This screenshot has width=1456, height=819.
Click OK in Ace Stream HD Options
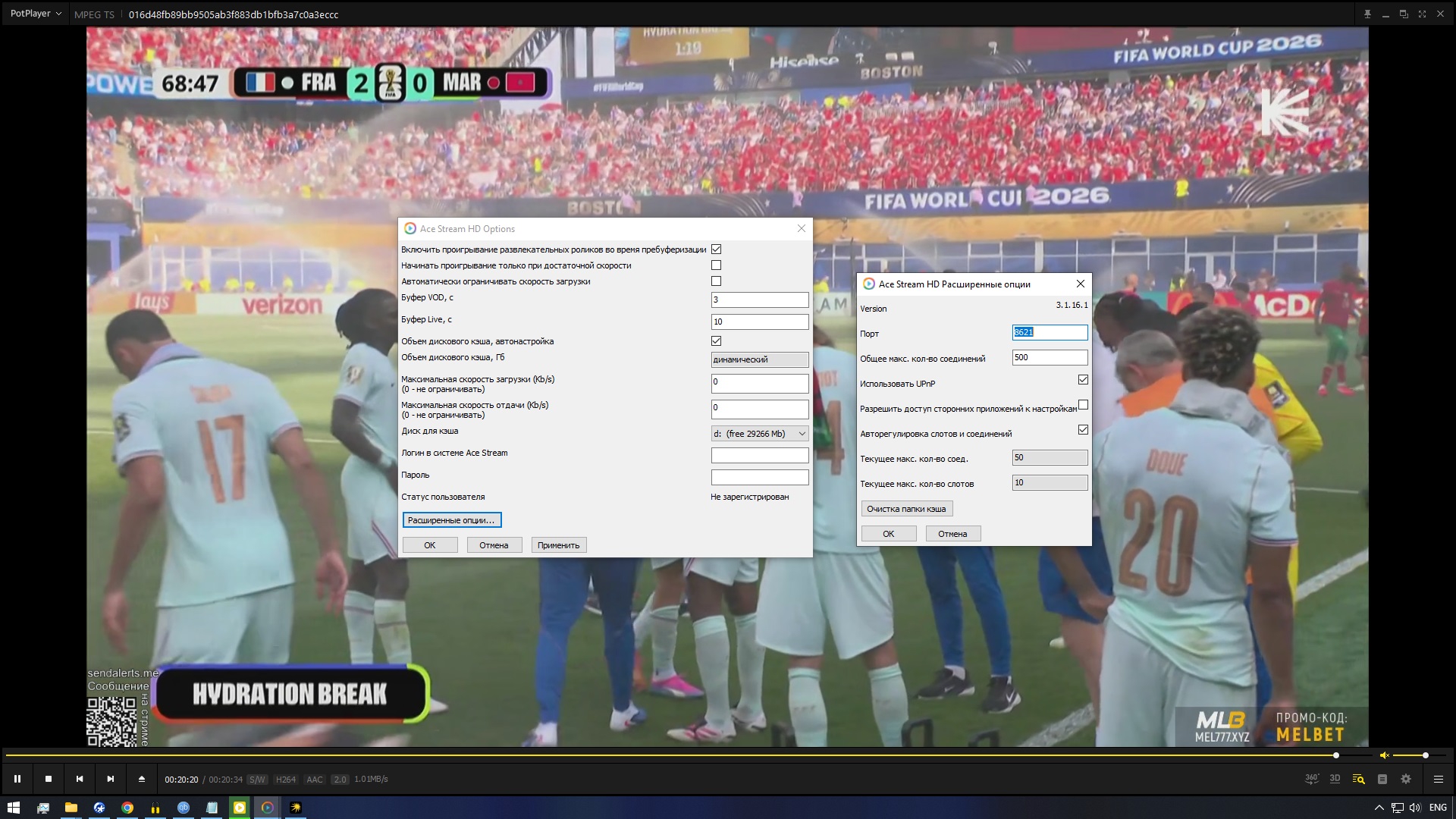pyautogui.click(x=430, y=545)
